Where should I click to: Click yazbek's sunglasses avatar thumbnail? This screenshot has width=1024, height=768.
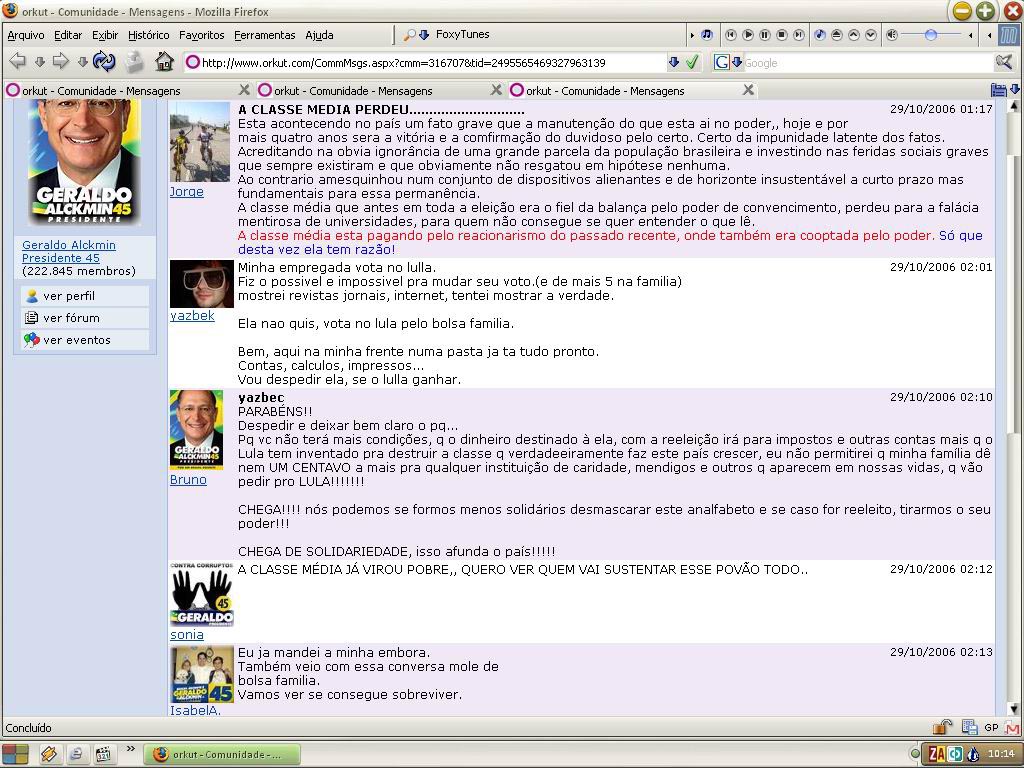pyautogui.click(x=202, y=283)
